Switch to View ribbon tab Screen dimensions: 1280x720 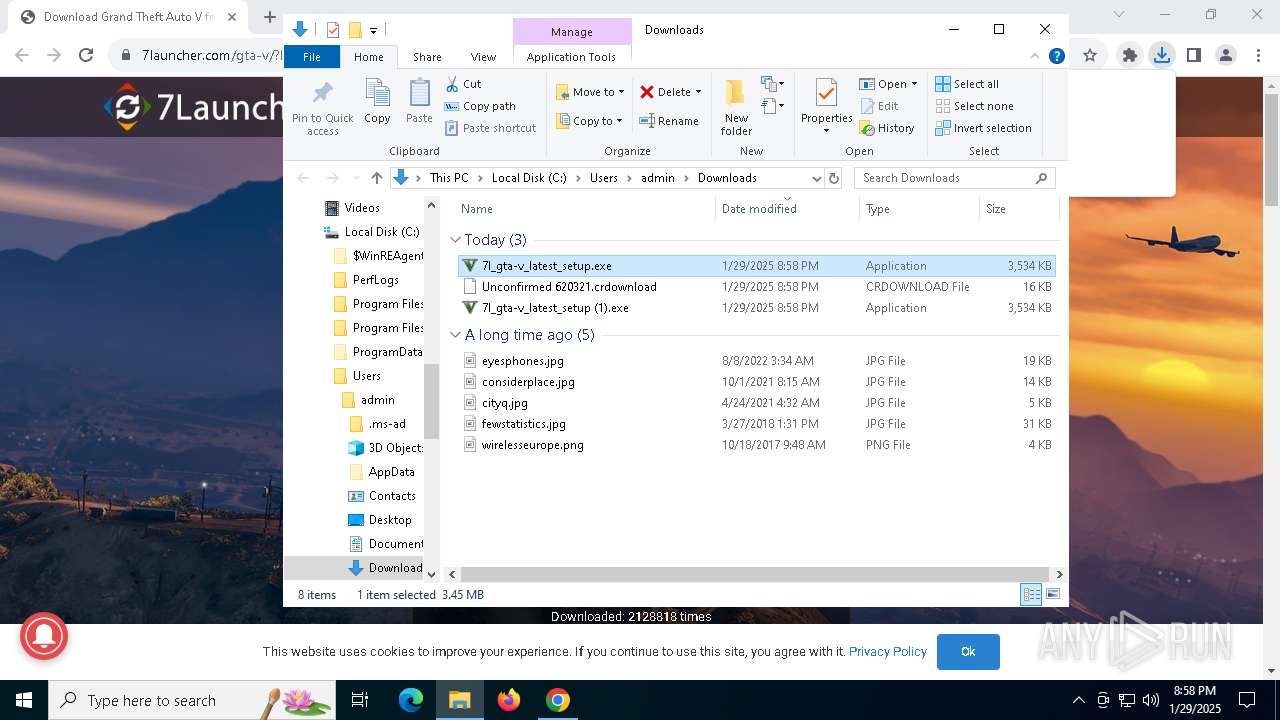tap(483, 57)
